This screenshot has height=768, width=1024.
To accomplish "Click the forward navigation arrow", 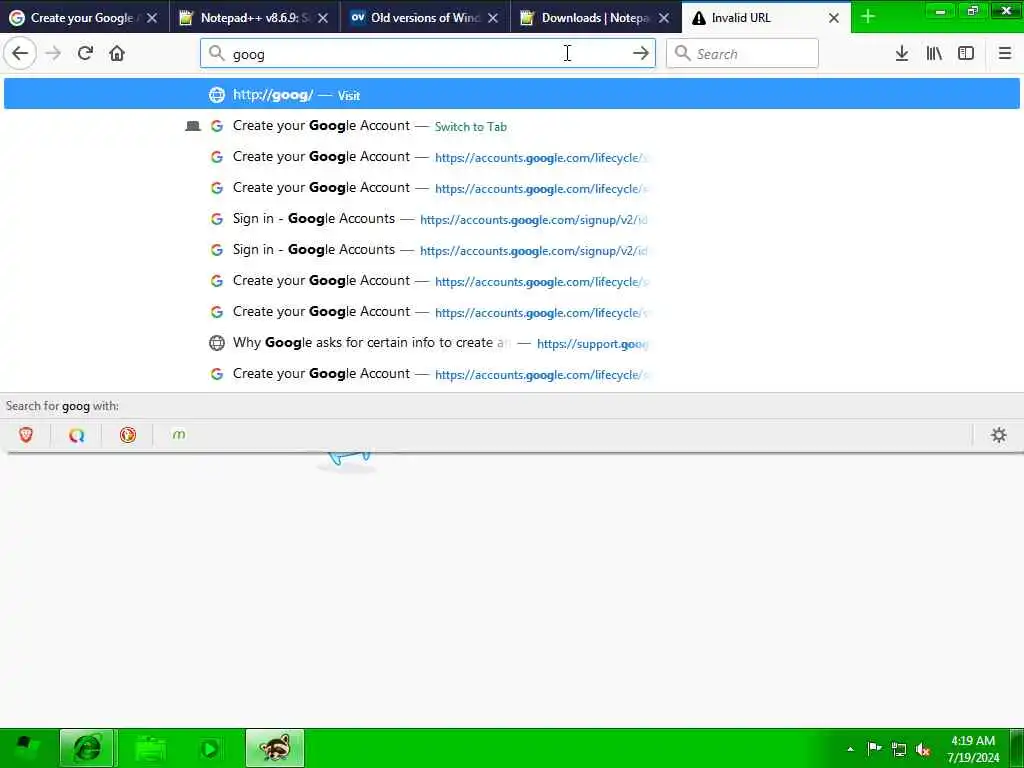I will click(x=54, y=54).
